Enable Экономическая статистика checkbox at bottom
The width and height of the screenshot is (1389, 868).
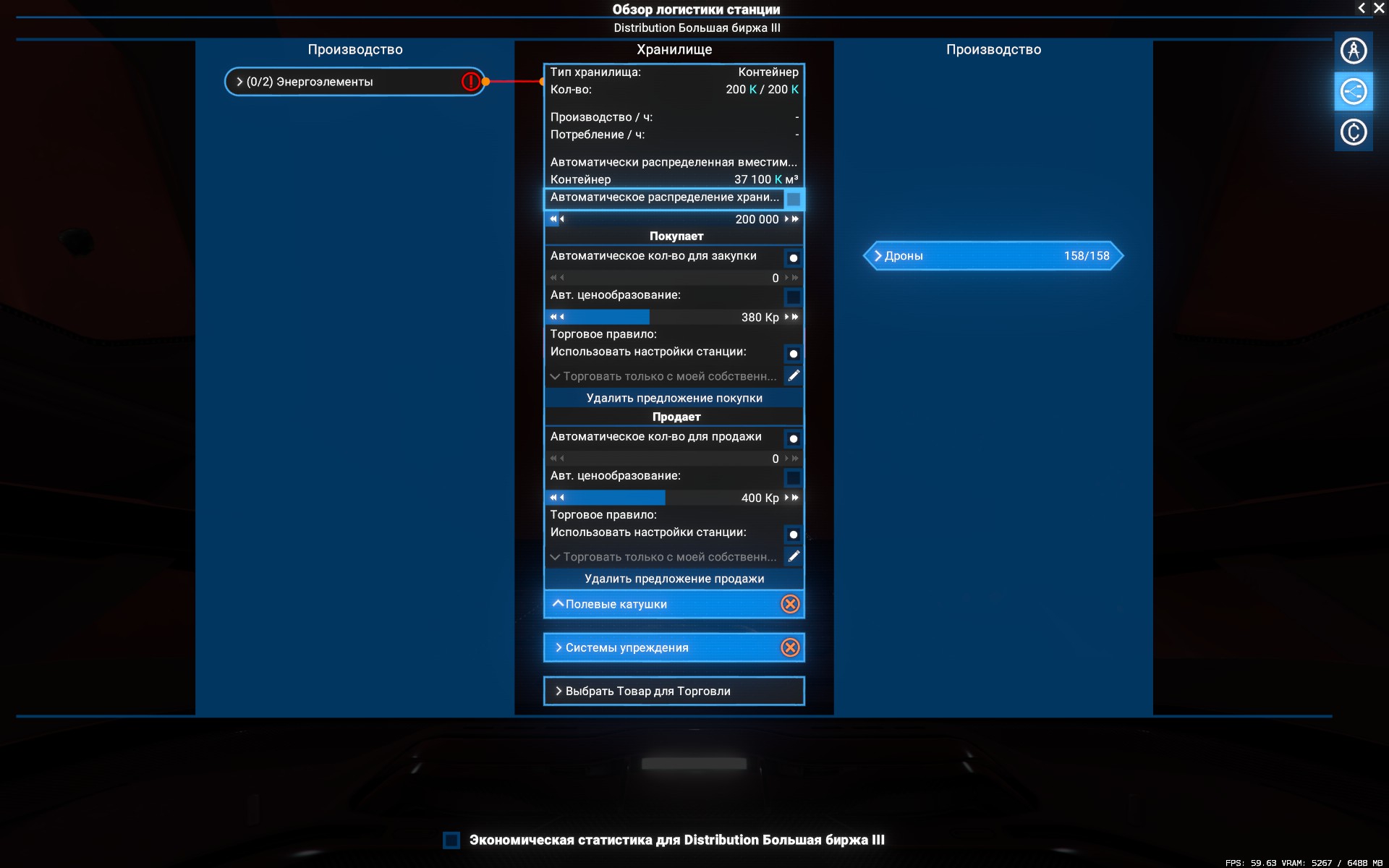451,840
